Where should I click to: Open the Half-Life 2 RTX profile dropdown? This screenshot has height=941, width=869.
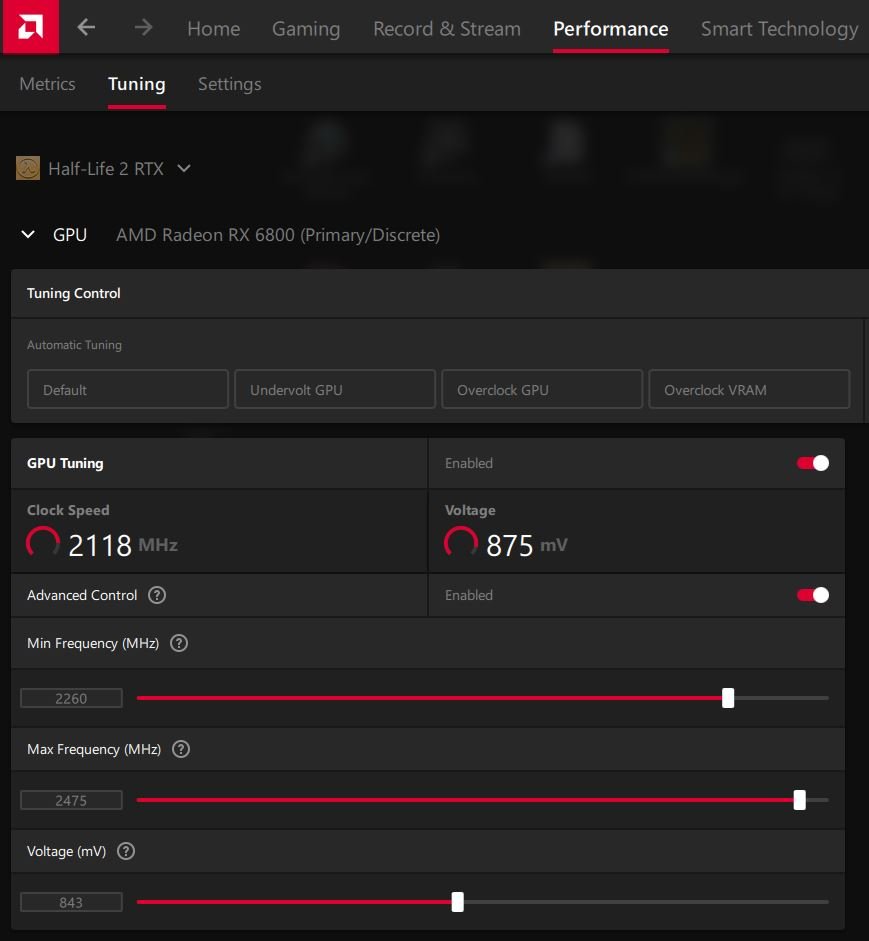[x=184, y=169]
